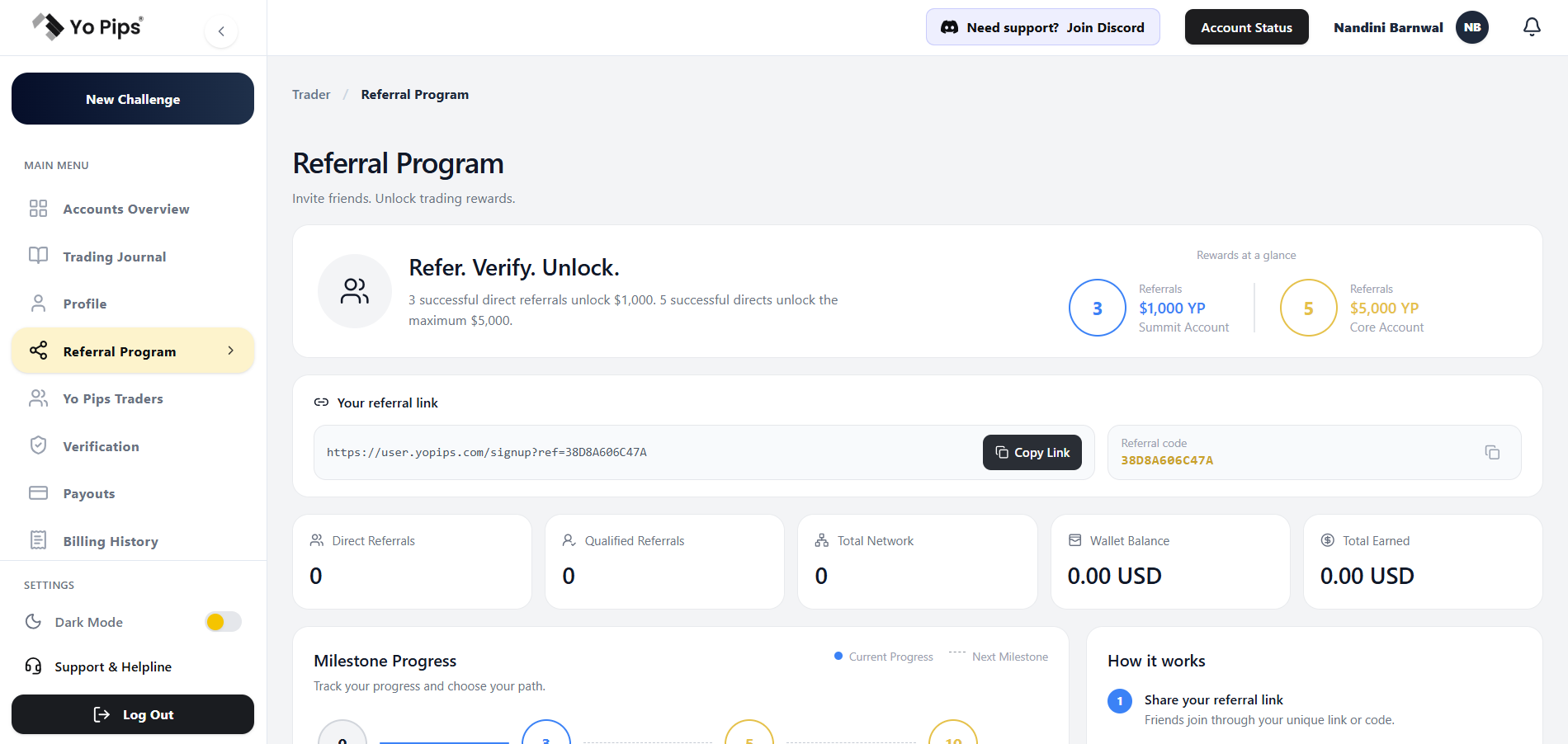Open Support & Helpline
This screenshot has width=1568, height=744.
pos(113,666)
